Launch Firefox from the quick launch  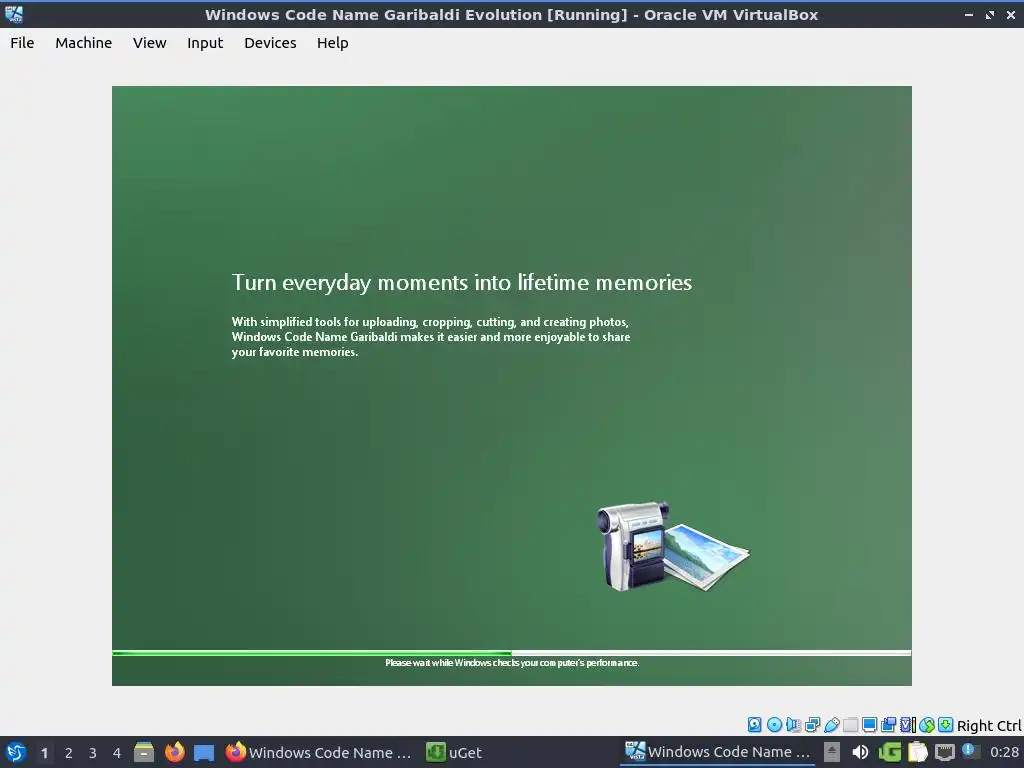[x=174, y=752]
